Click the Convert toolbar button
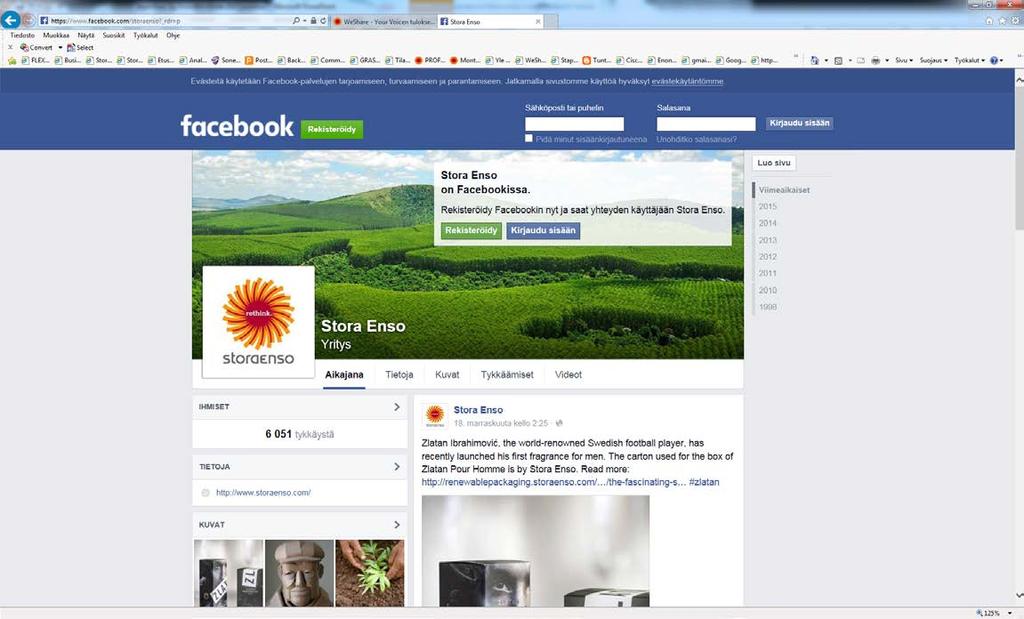The width and height of the screenshot is (1024, 619). pyautogui.click(x=36, y=48)
